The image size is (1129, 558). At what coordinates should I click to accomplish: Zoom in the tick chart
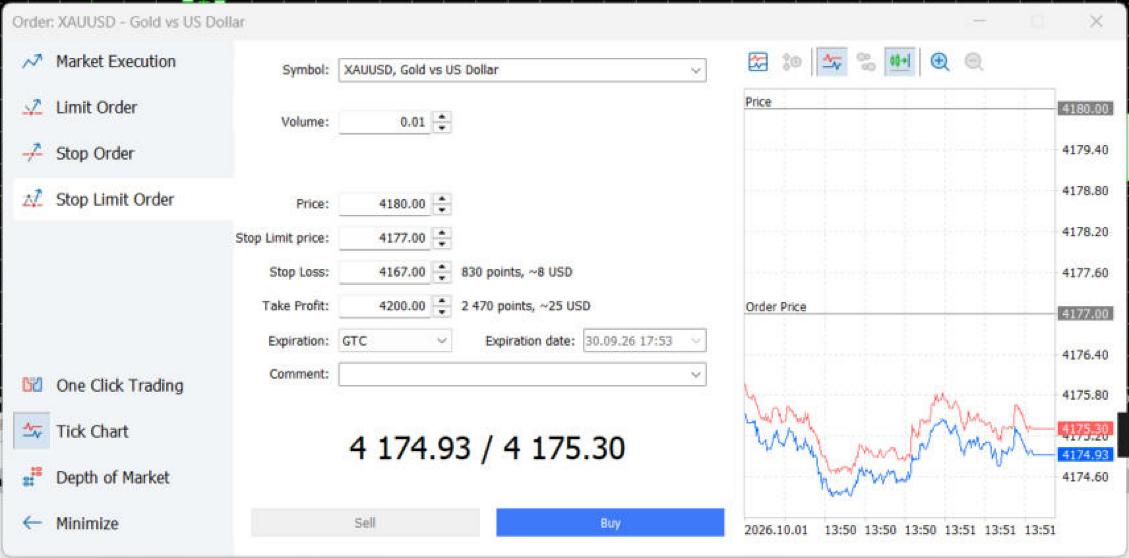point(940,62)
